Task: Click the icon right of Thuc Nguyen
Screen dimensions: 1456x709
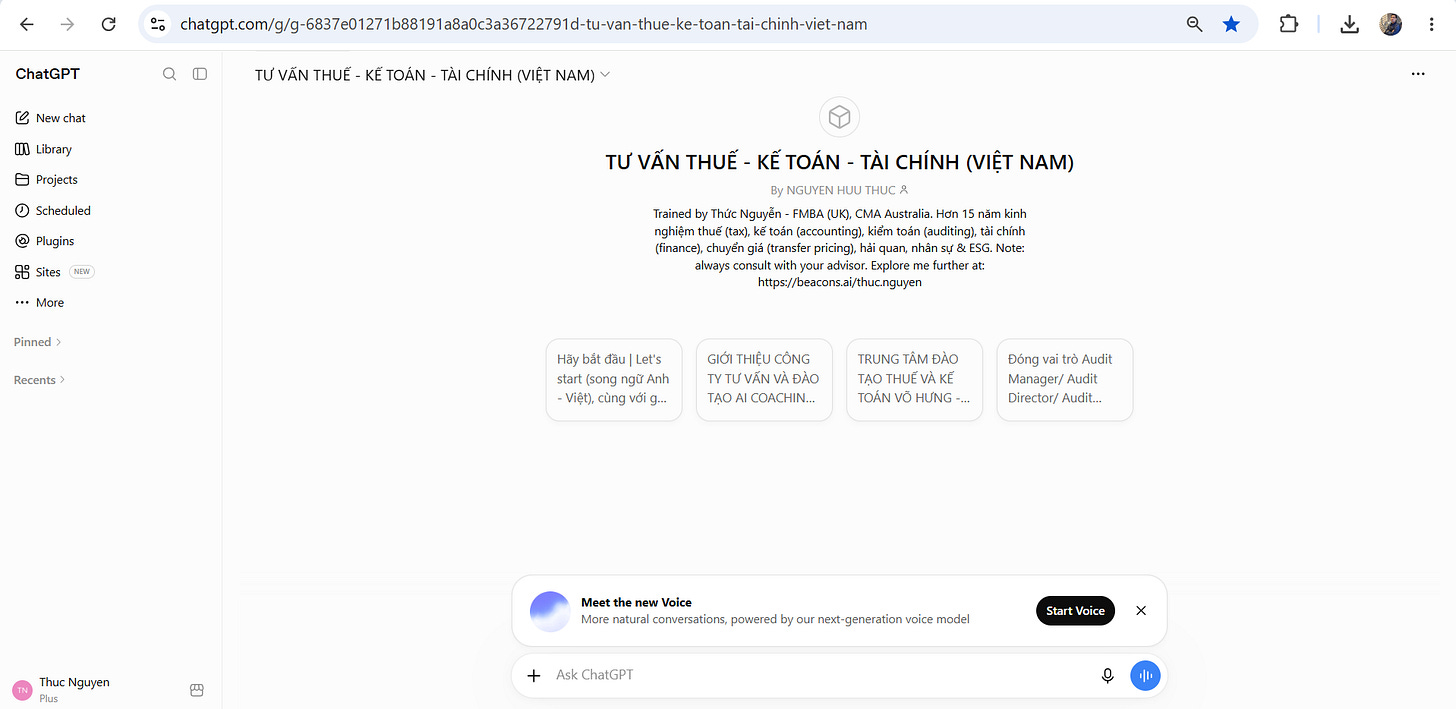Action: 197,690
